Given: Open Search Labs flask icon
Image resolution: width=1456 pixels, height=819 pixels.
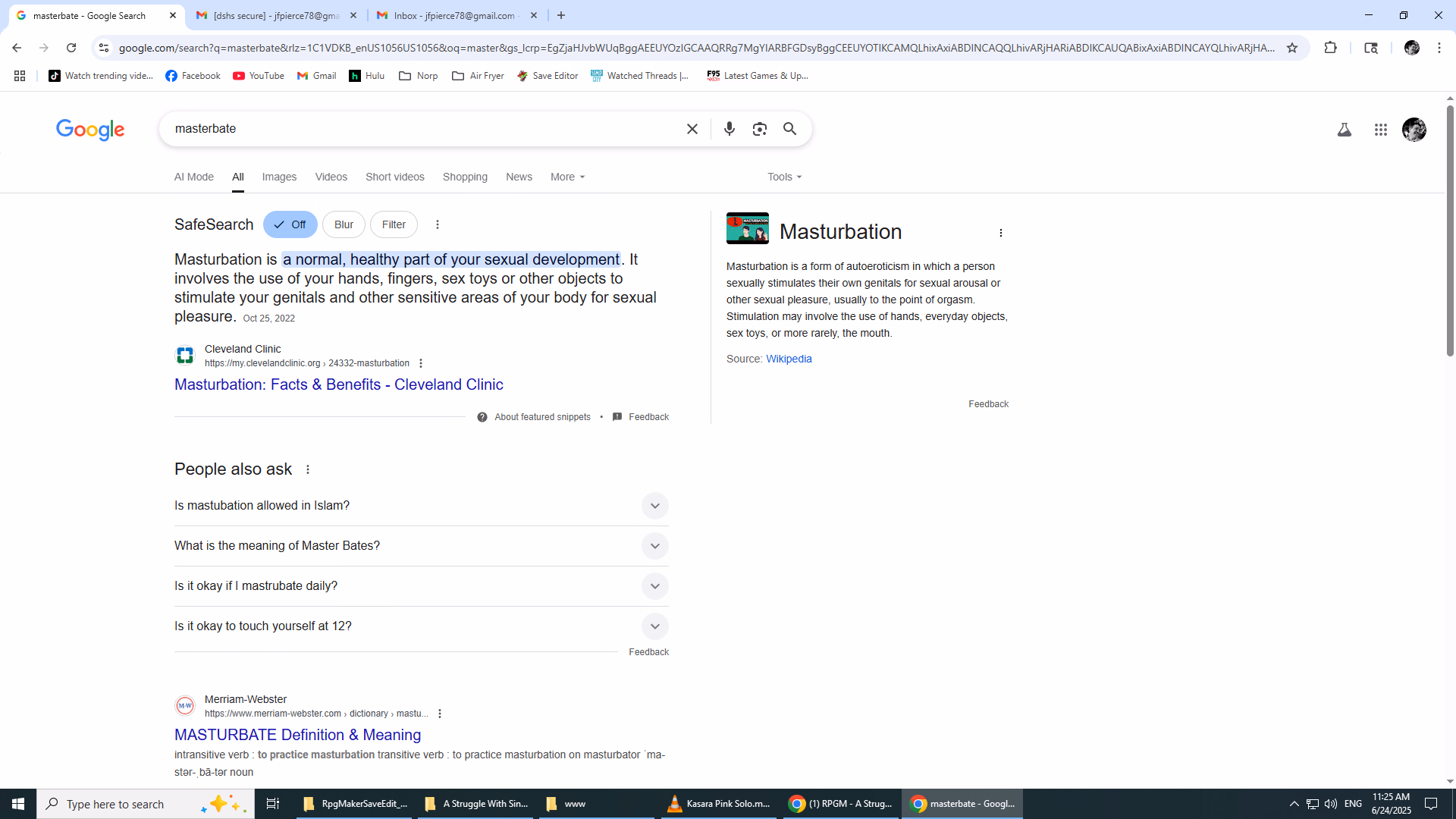Looking at the screenshot, I should 1344,130.
